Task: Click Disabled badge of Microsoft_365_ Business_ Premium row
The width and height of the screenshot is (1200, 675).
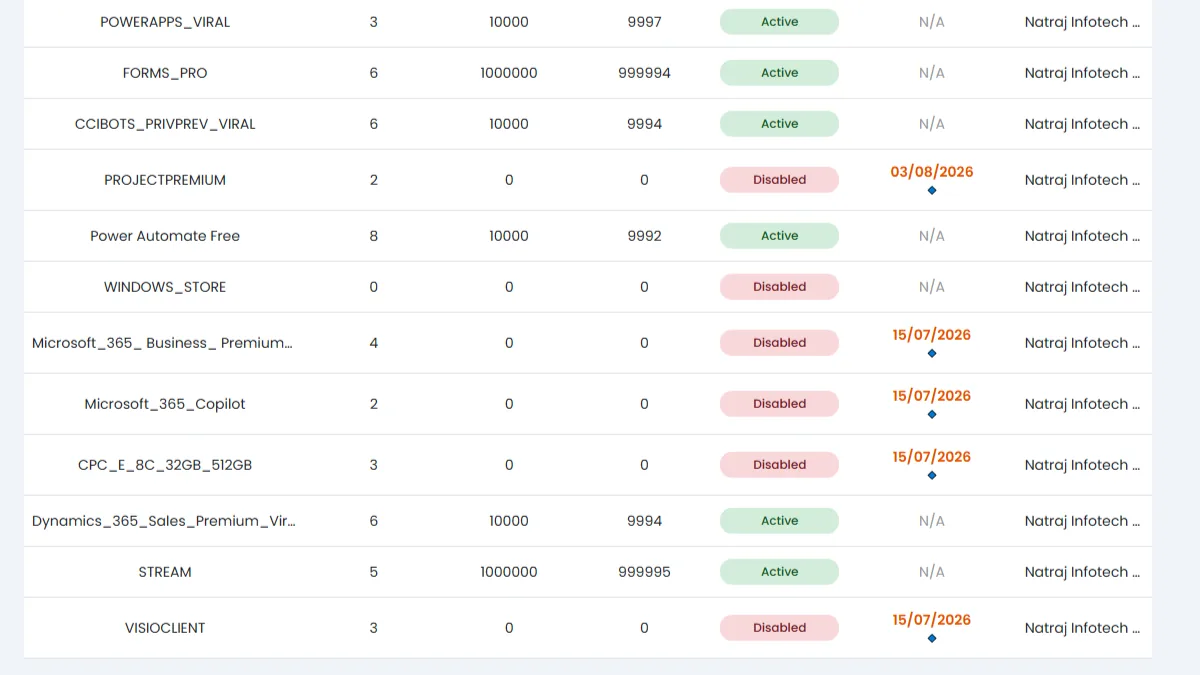Action: [x=779, y=343]
